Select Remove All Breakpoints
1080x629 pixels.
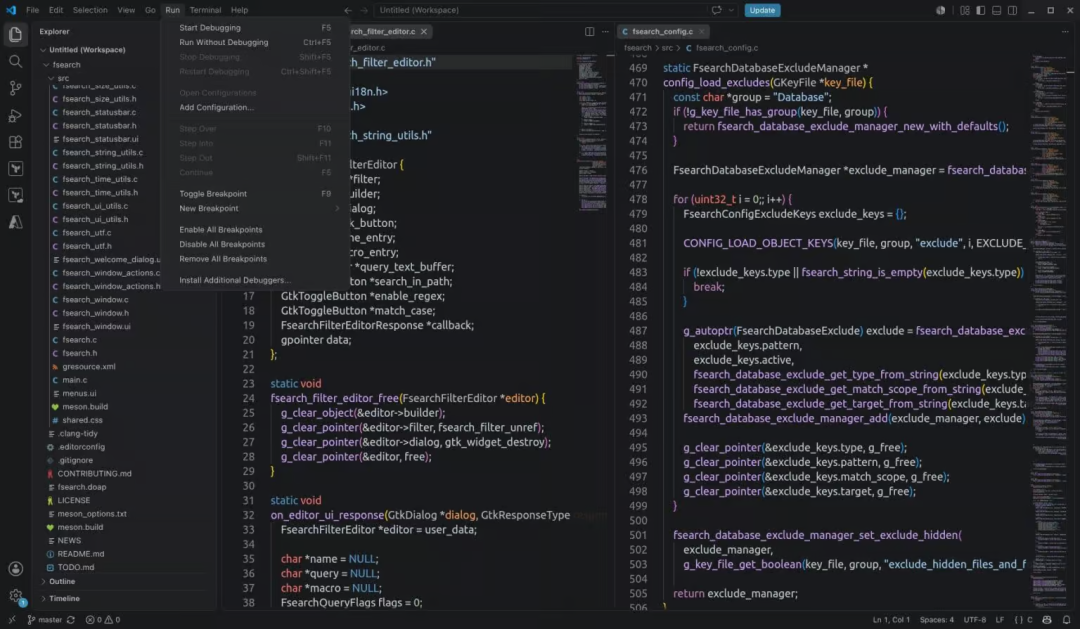[255, 259]
